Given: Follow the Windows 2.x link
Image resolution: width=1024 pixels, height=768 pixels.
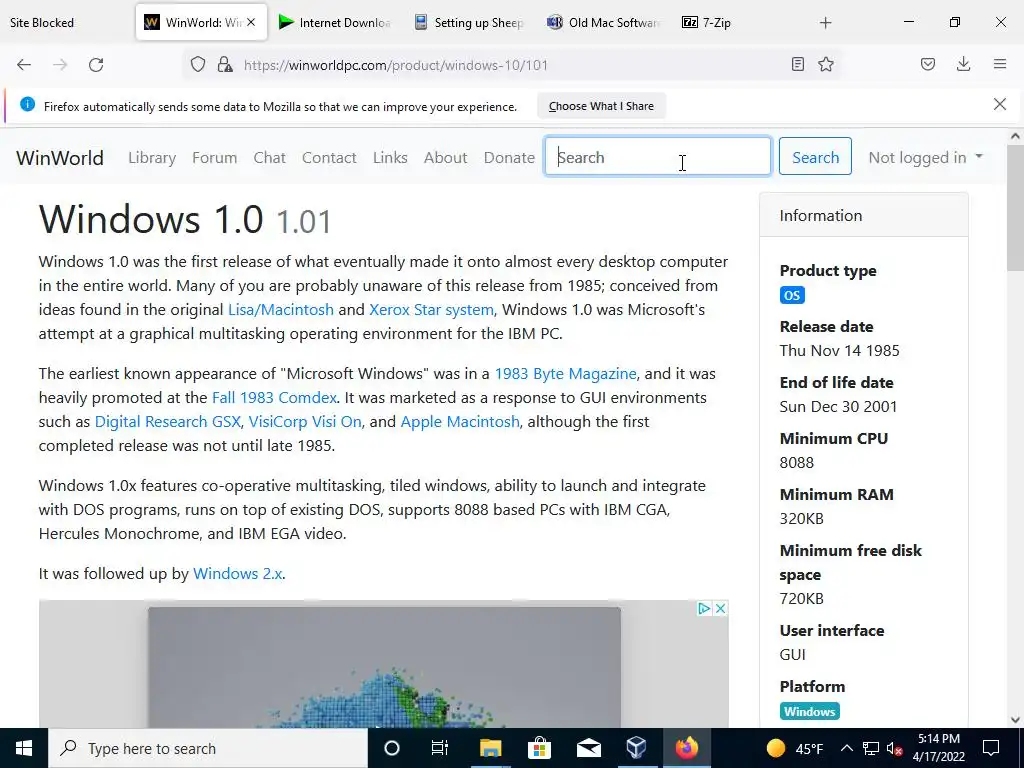Looking at the screenshot, I should (238, 573).
